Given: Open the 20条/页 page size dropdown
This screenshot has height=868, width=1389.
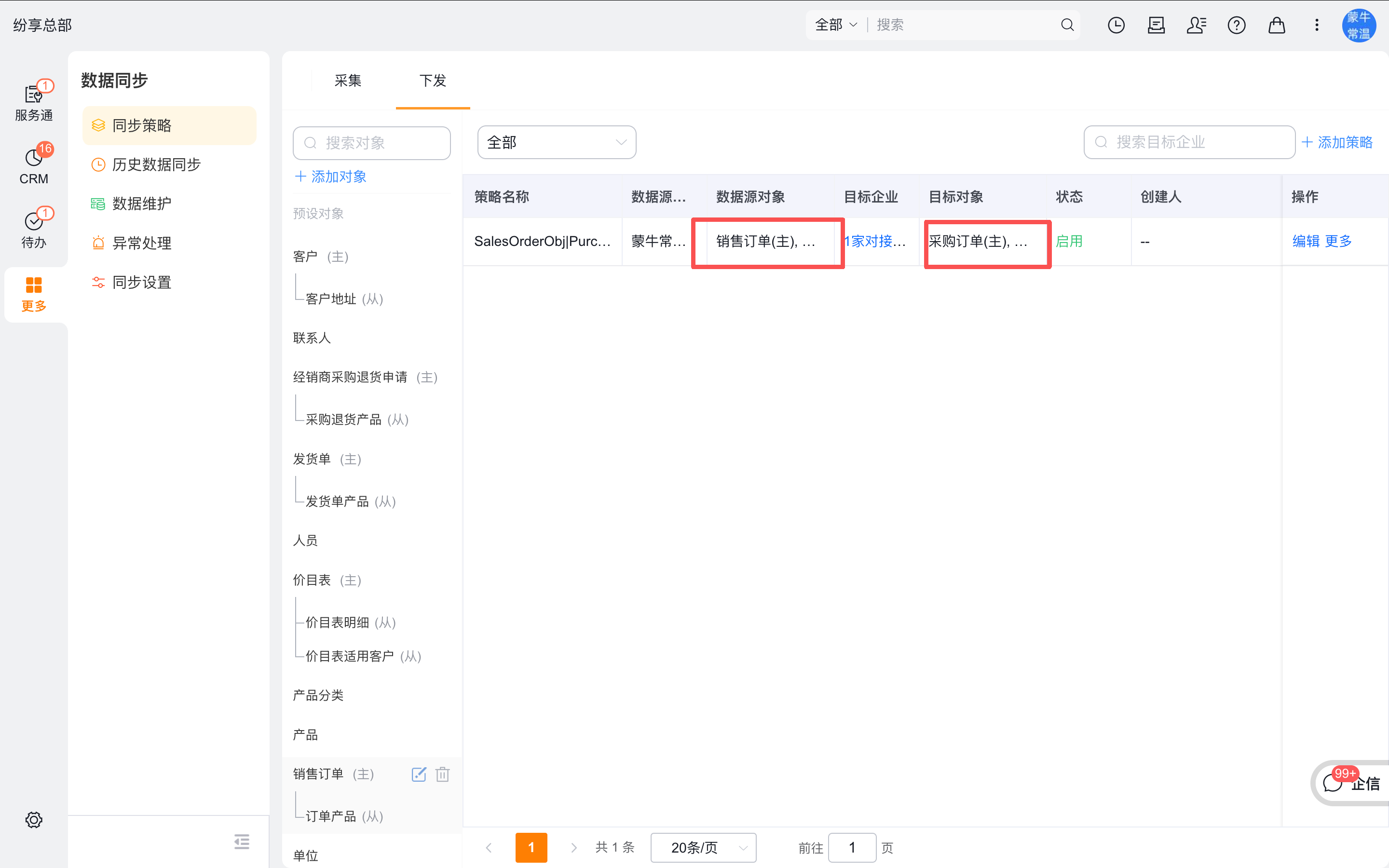Looking at the screenshot, I should [x=703, y=847].
